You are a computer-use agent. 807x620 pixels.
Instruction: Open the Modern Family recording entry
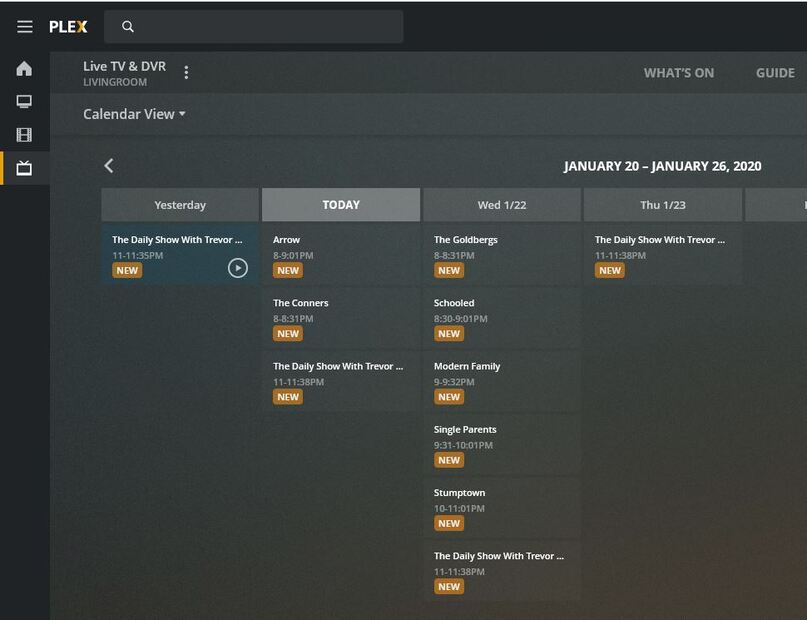pos(502,381)
